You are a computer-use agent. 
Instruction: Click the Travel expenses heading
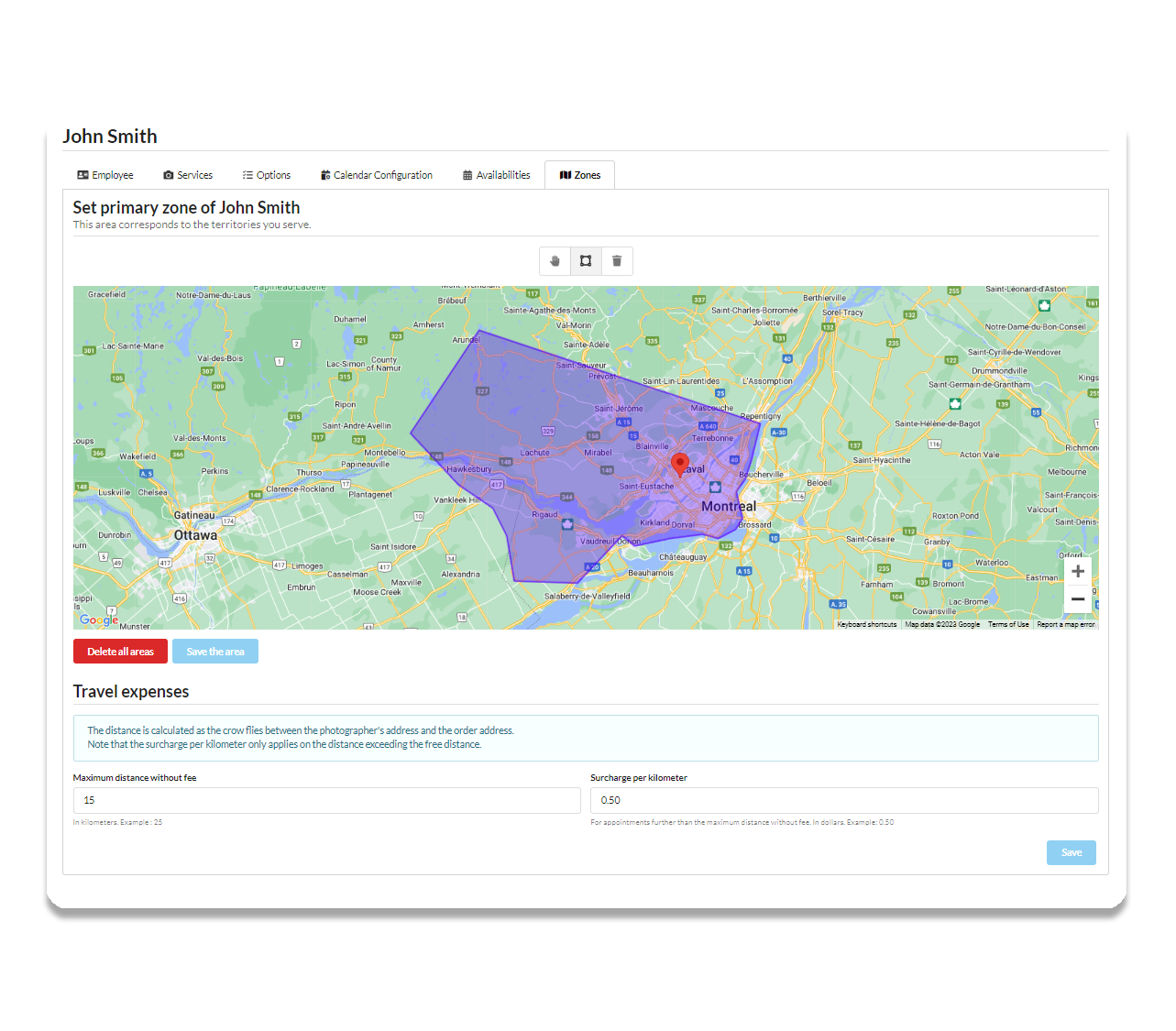(131, 692)
